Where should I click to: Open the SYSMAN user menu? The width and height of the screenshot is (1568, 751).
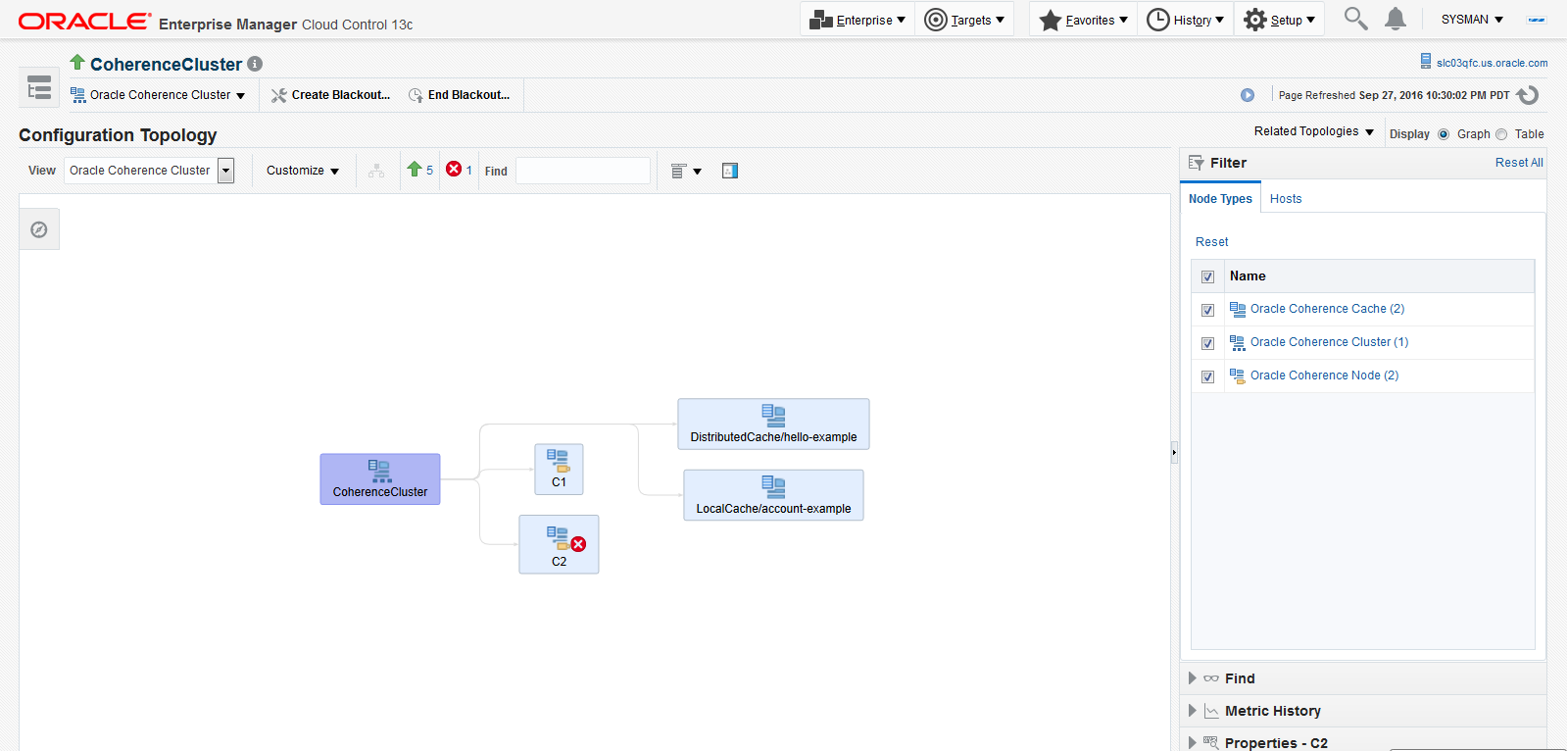[1472, 20]
